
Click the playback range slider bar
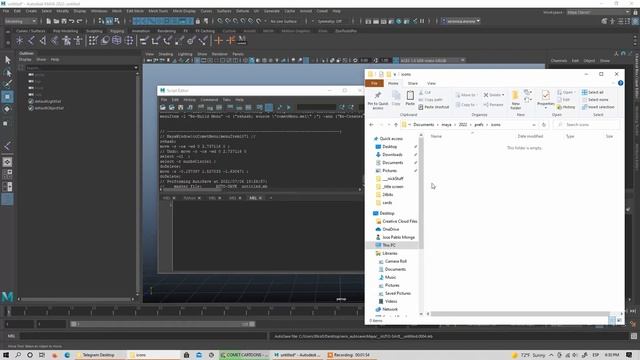click(163, 324)
